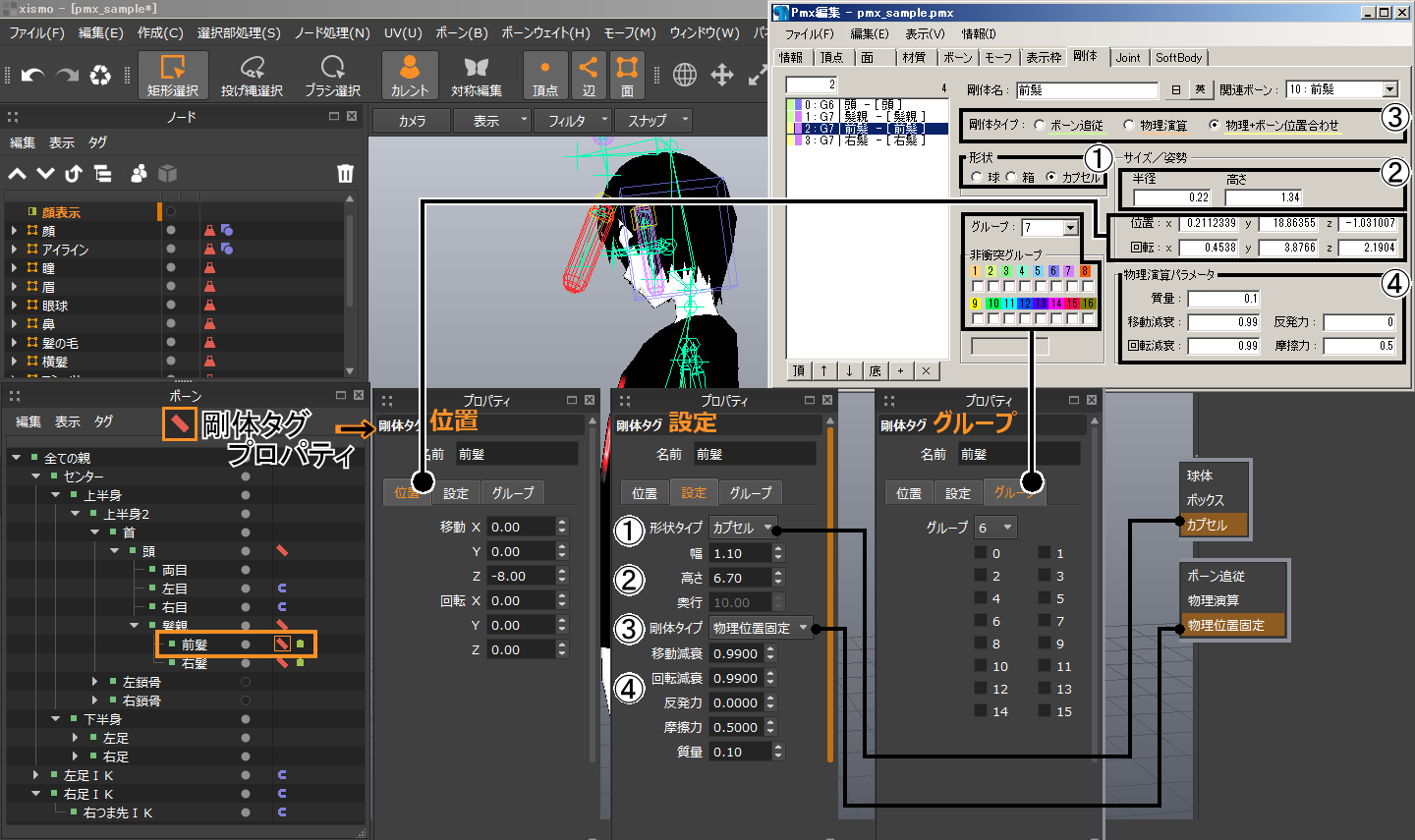Undo the last action in xismo toolbar

(32, 75)
